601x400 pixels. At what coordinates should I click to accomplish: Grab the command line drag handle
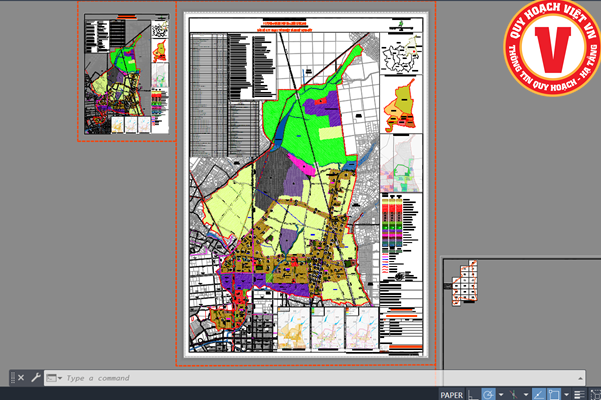point(12,378)
